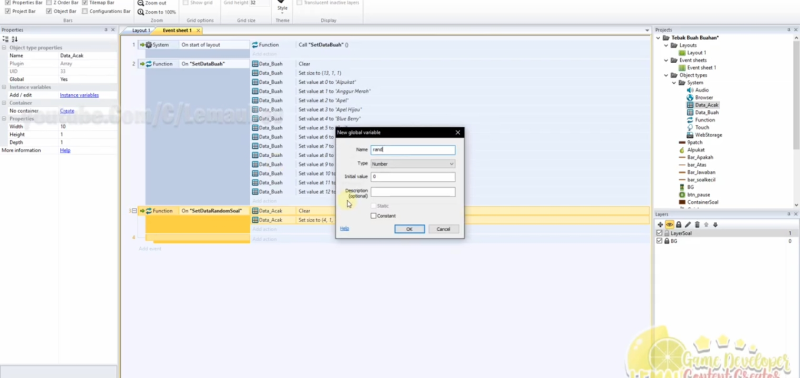Select Event sheet 1 tab
This screenshot has width=800, height=378.
click(177, 31)
